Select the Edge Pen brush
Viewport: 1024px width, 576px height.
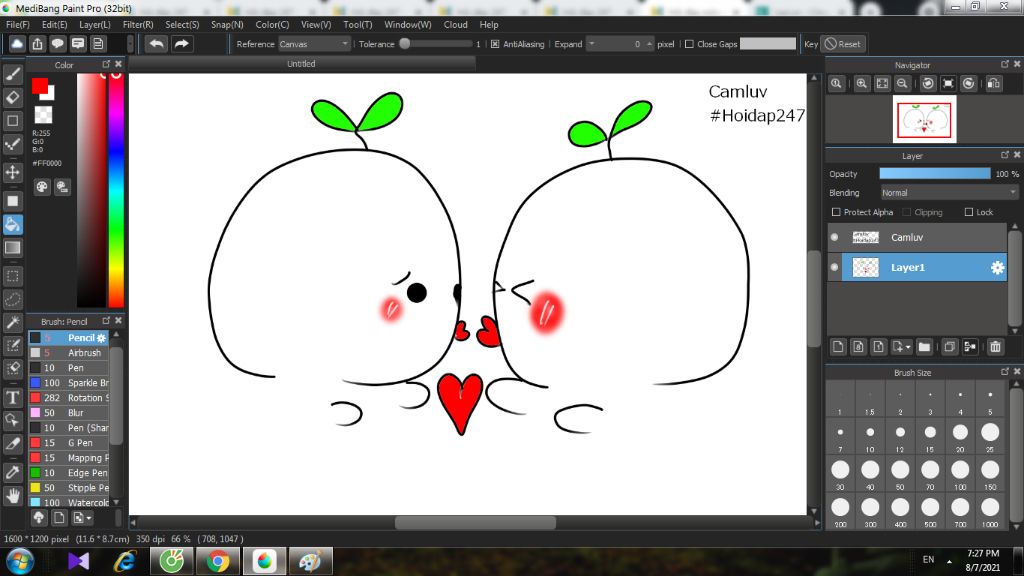point(69,473)
